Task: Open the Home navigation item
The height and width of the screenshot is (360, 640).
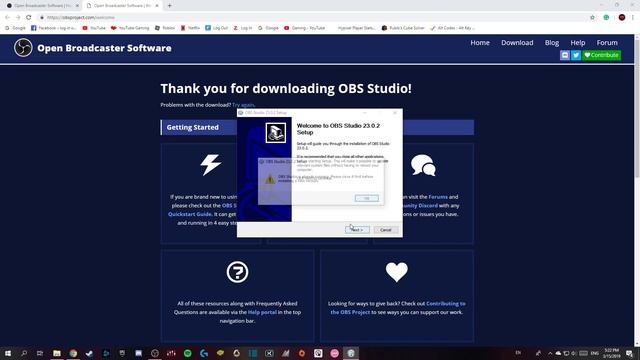Action: (480, 42)
